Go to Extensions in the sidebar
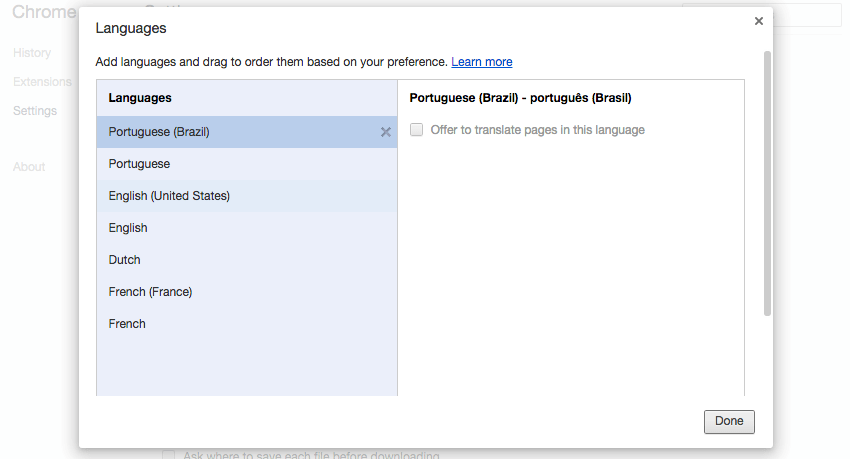 (x=42, y=81)
